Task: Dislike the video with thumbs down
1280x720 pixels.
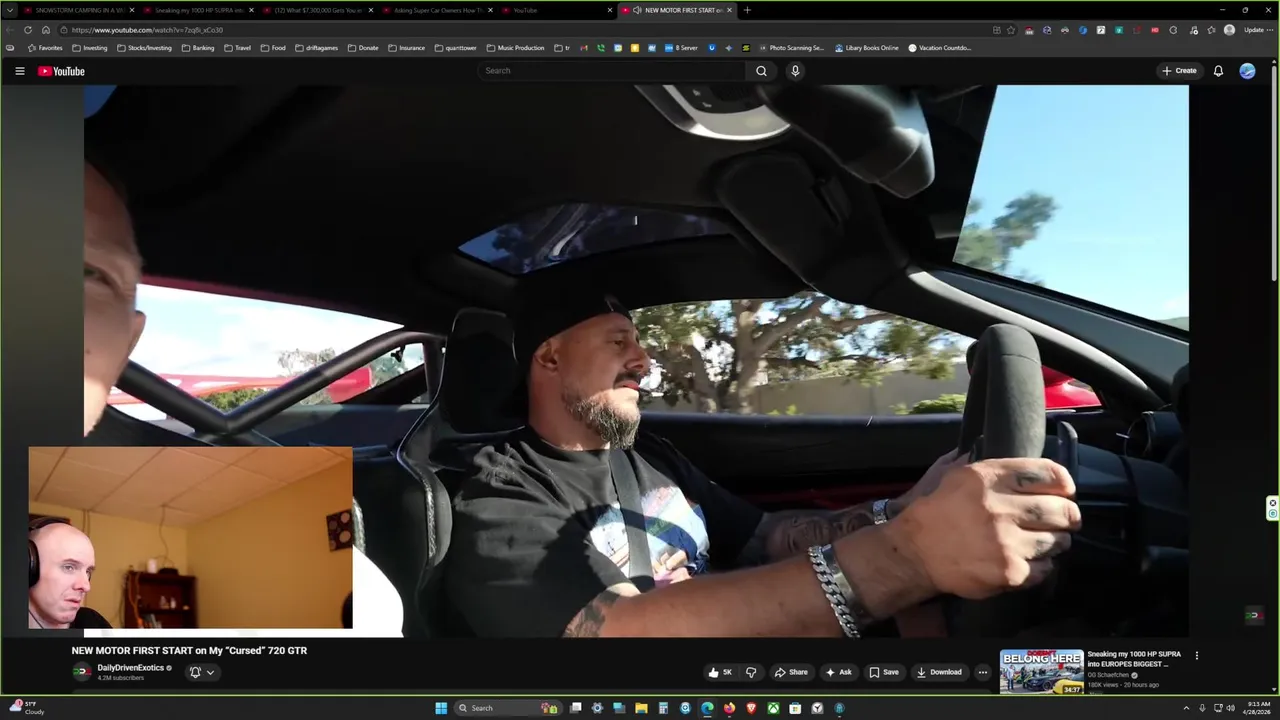Action: [x=751, y=672]
